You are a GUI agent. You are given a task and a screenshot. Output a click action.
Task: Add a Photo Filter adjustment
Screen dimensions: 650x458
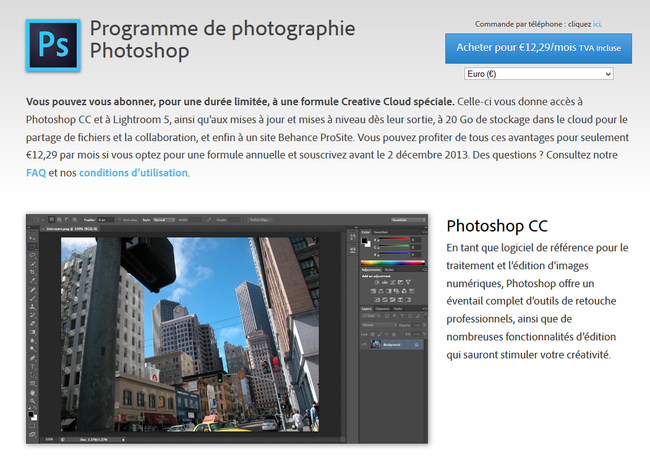(x=396, y=291)
